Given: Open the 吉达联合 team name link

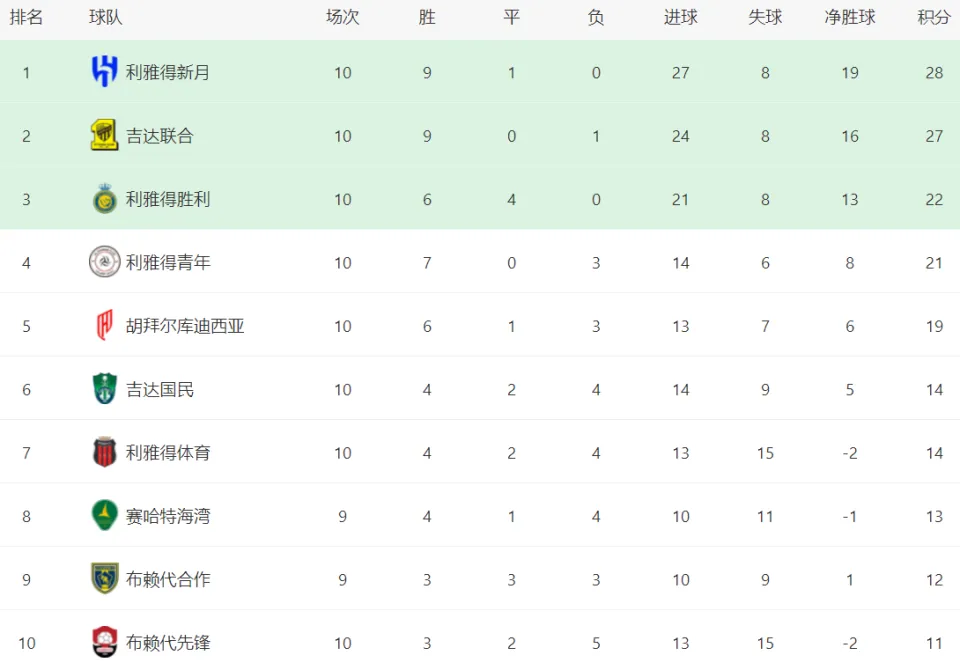Looking at the screenshot, I should point(160,135).
